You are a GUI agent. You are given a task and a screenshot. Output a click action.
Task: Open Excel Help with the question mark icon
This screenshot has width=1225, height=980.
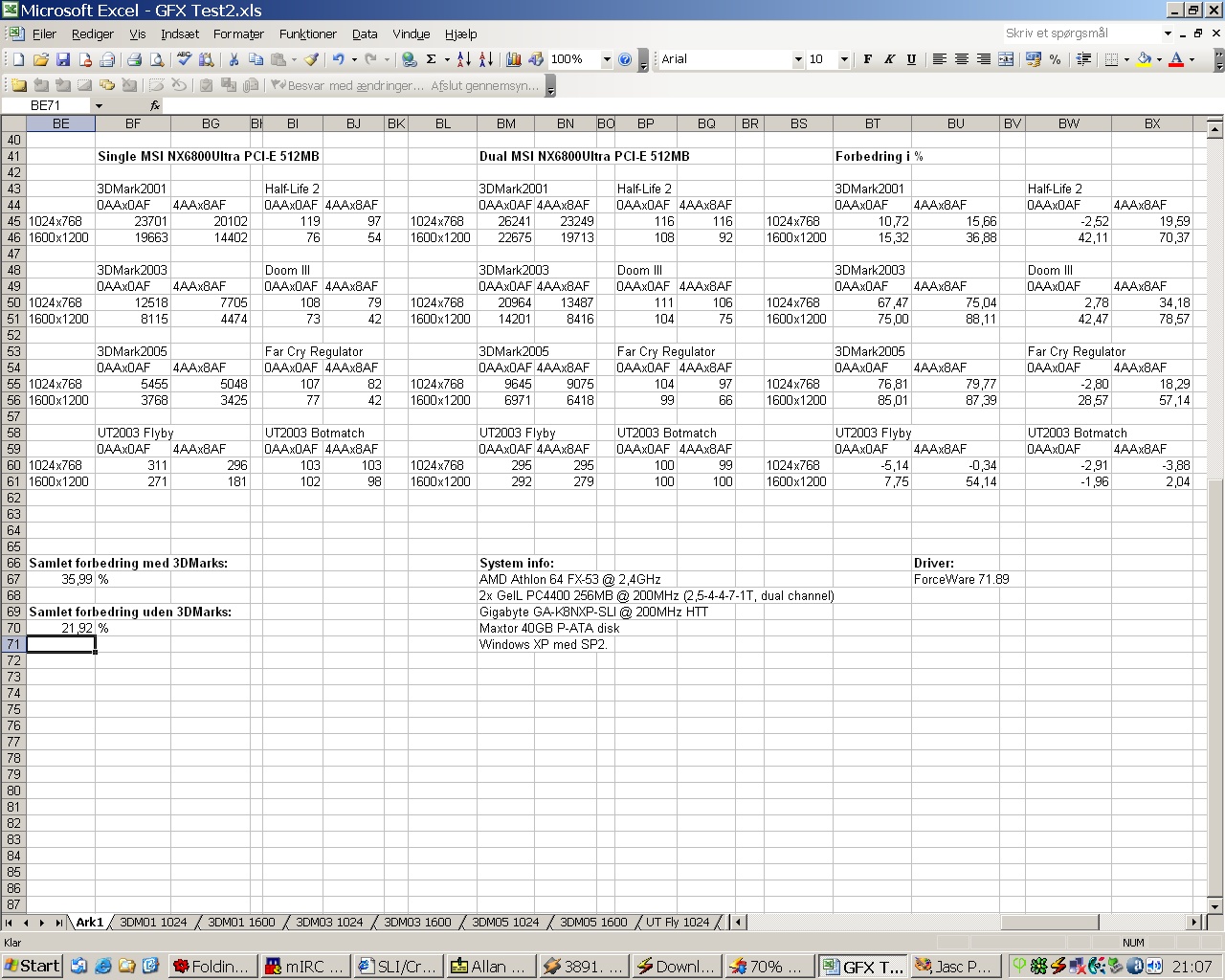[x=625, y=59]
